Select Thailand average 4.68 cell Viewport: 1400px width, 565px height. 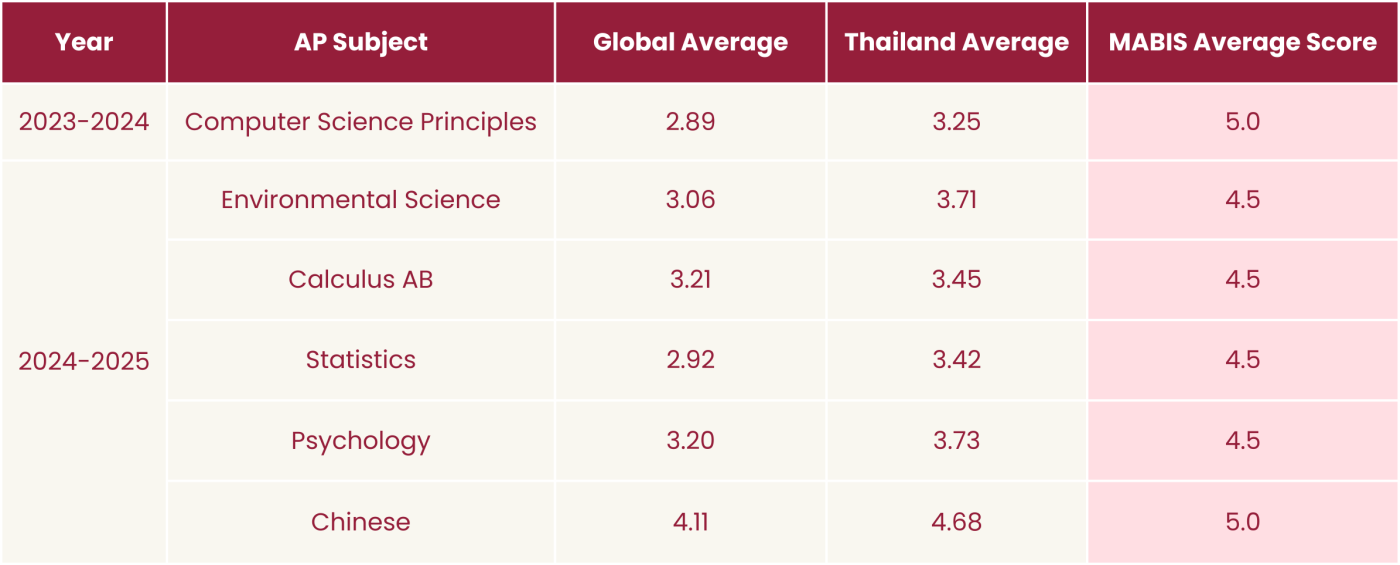click(957, 522)
